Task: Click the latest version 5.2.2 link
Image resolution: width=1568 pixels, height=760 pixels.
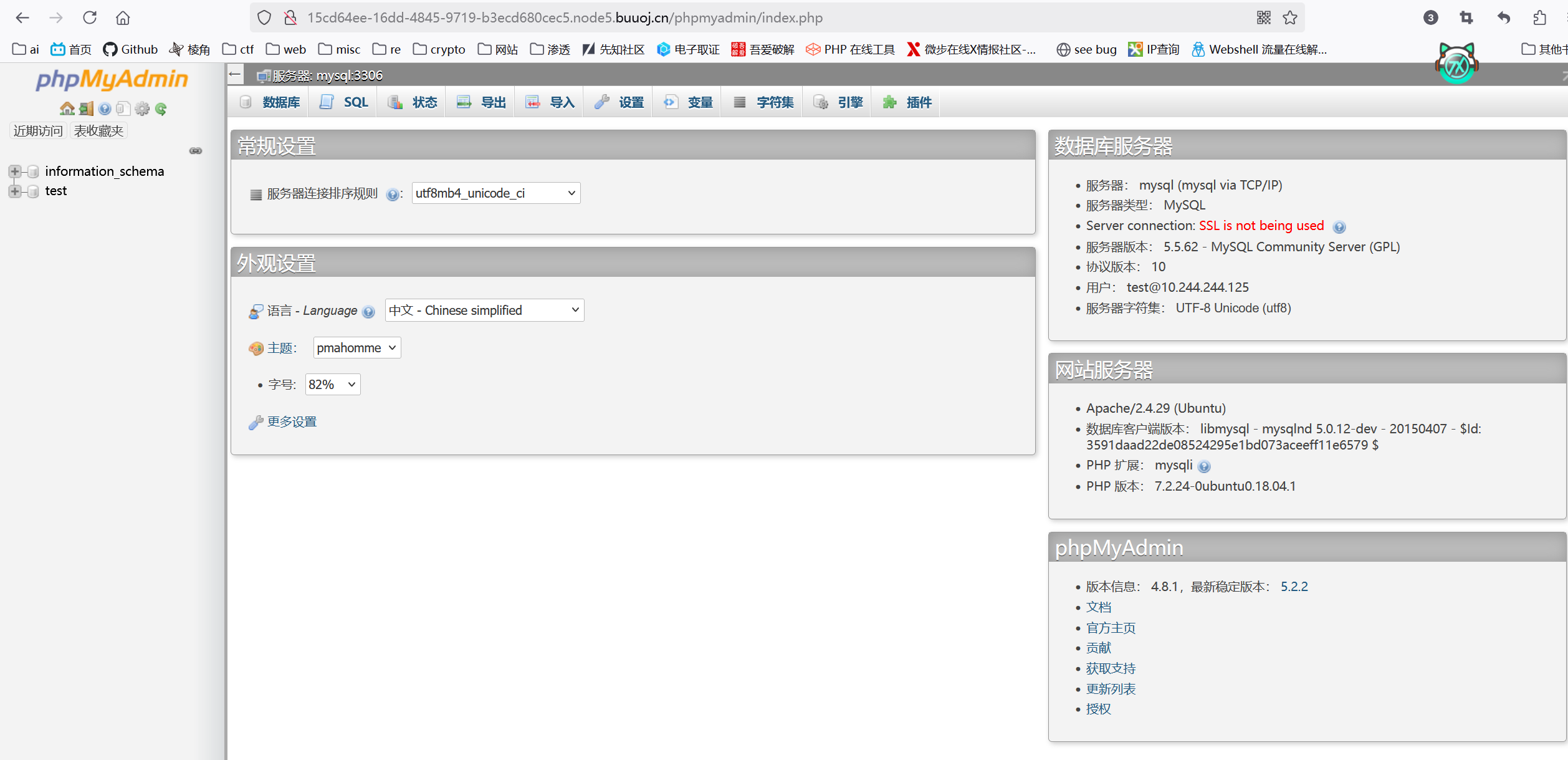Action: point(1294,587)
